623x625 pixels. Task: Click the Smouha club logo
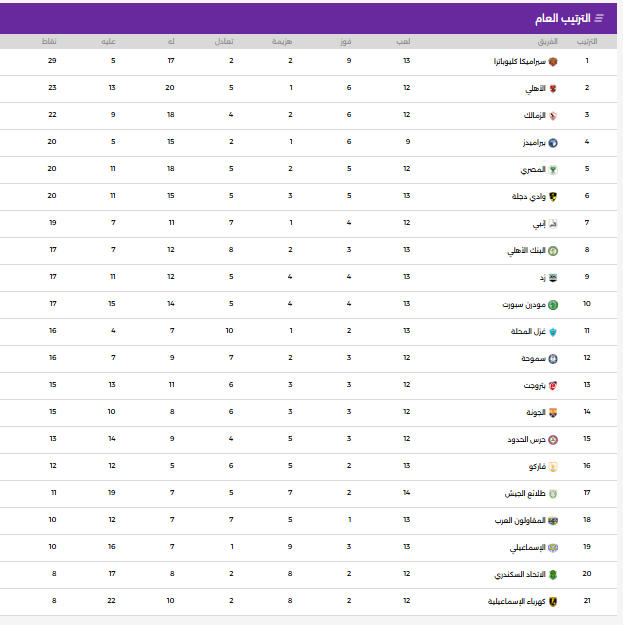(553, 359)
